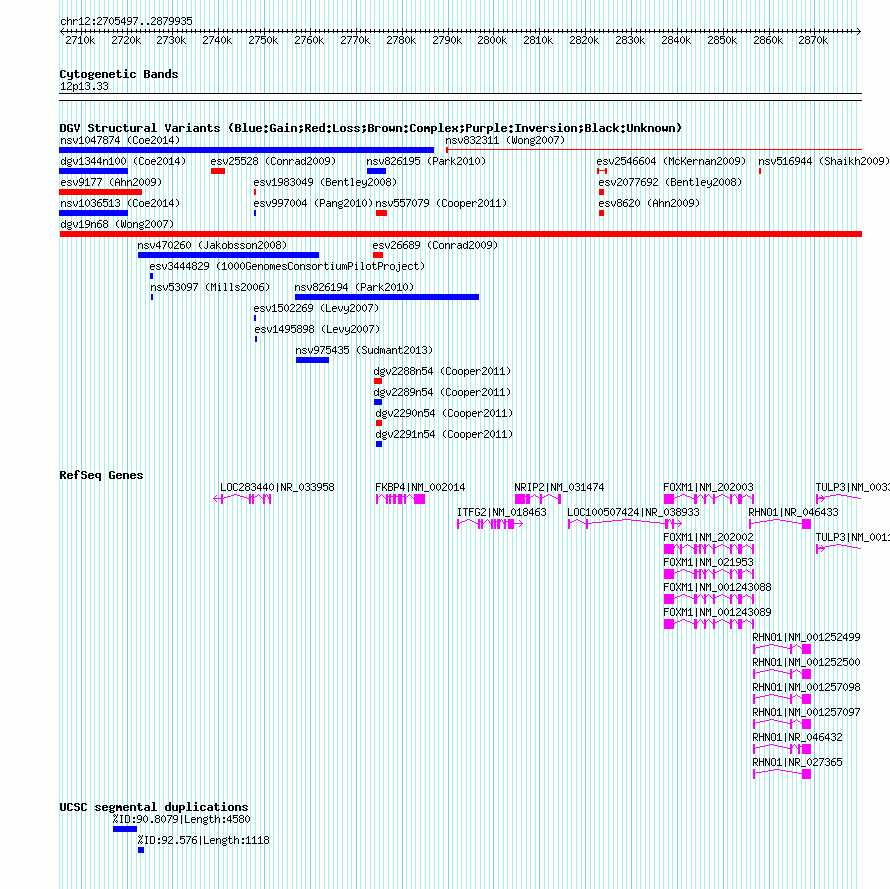Select the blue gain bar under nsv1047874 (Coe2014)

click(246, 150)
